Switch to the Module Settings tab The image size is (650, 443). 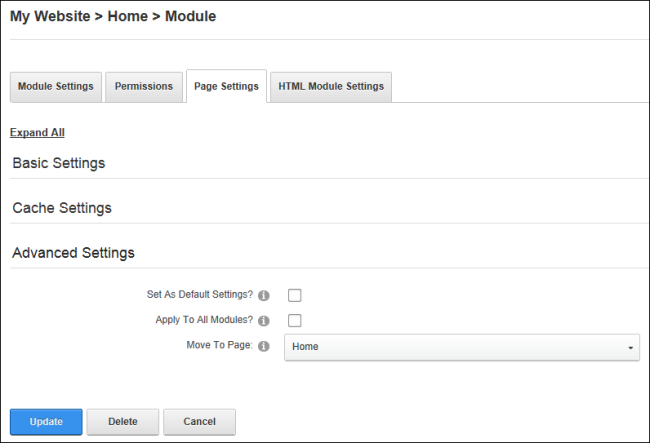56,87
